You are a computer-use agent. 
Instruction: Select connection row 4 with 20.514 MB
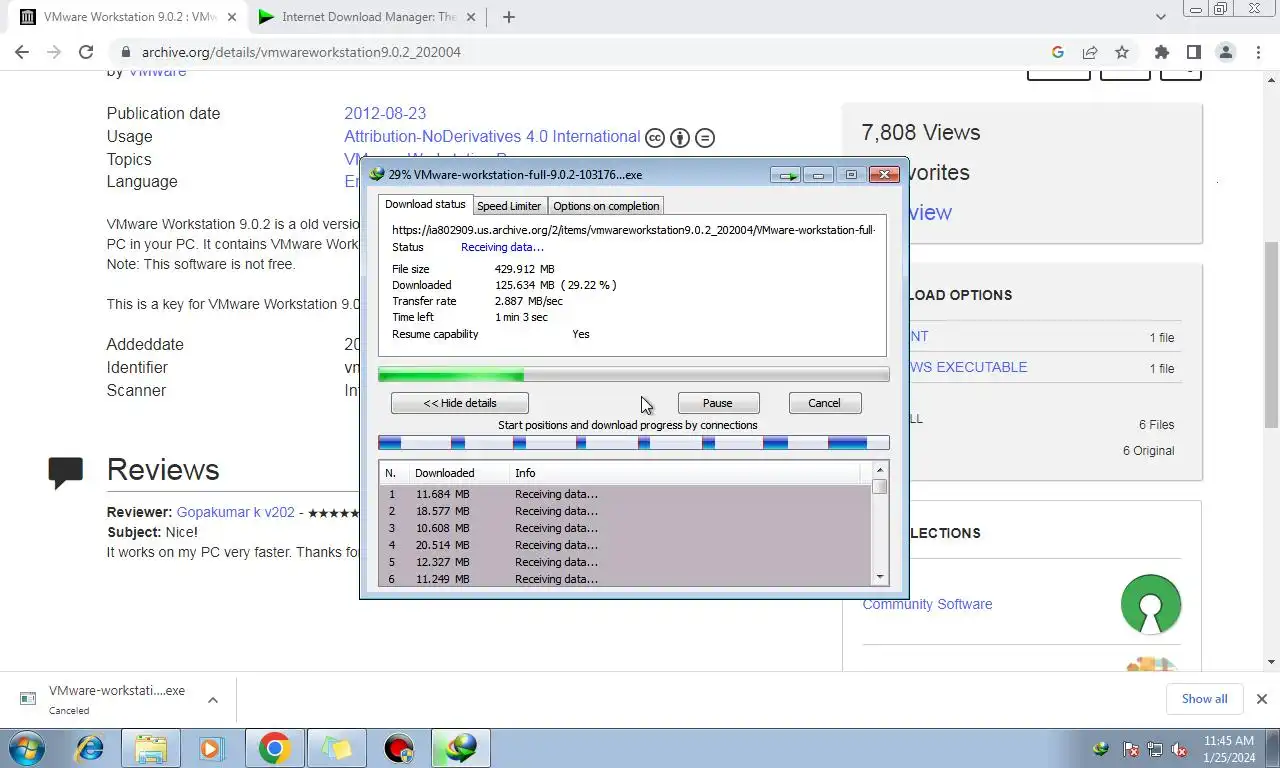tap(625, 545)
